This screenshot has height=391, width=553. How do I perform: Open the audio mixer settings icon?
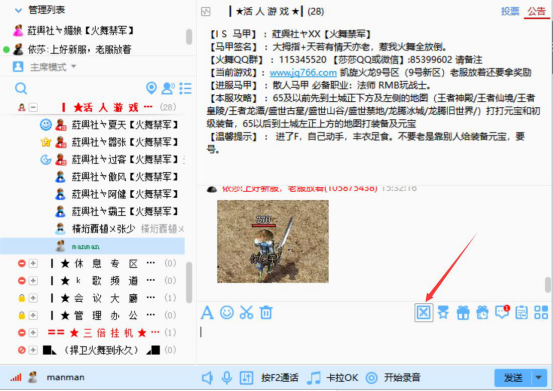[x=246, y=378]
